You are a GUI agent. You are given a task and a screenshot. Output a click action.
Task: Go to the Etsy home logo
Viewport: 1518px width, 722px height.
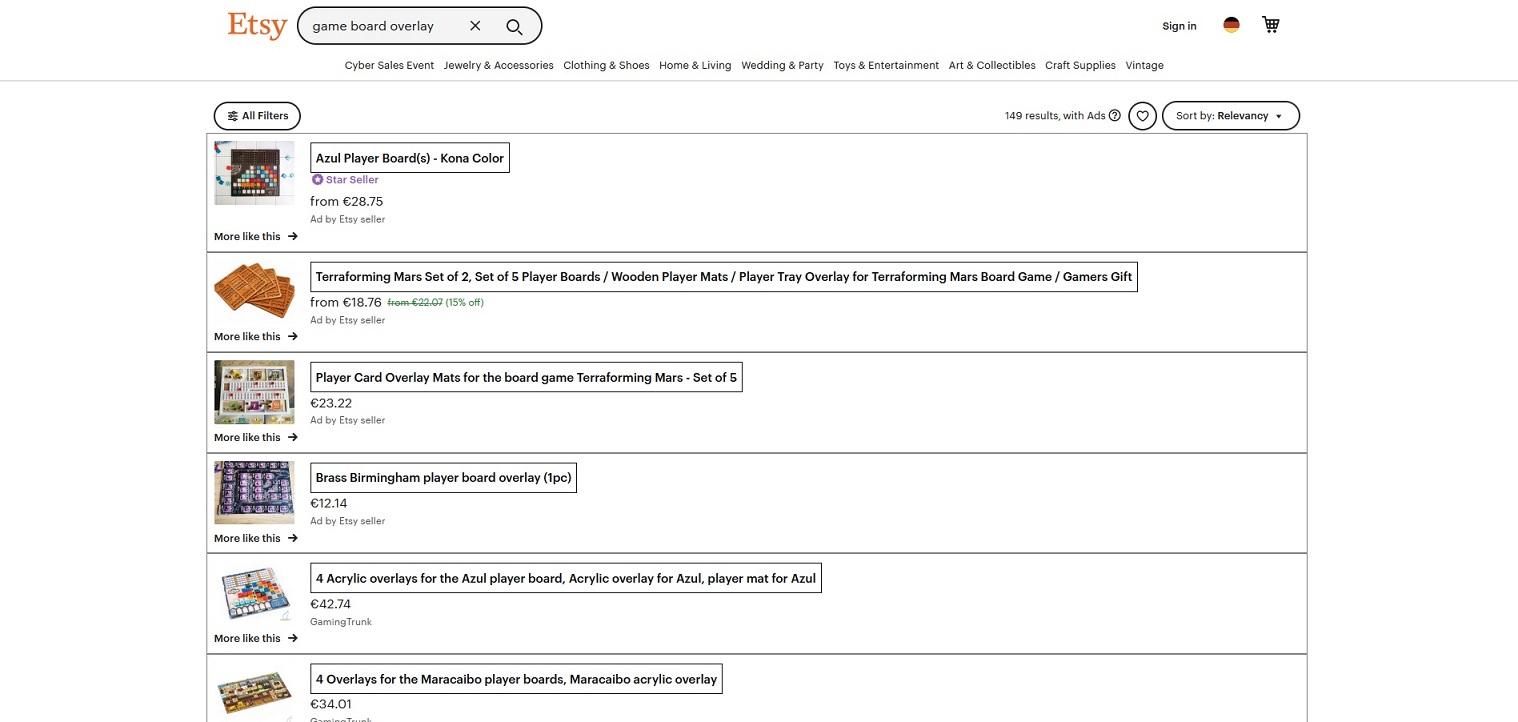257,25
